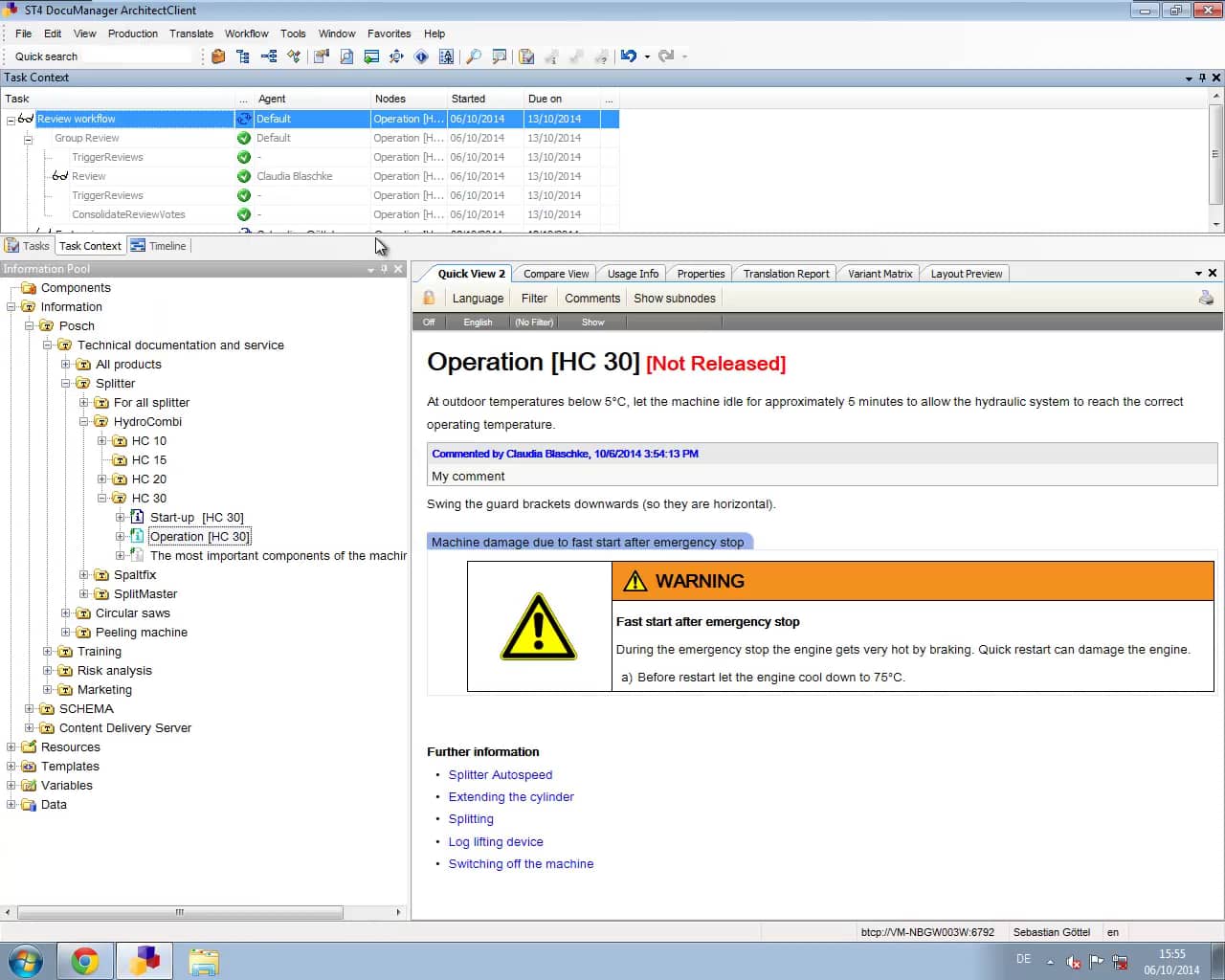Open the Splitter Autospeed link
The width and height of the screenshot is (1225, 980).
(x=500, y=775)
